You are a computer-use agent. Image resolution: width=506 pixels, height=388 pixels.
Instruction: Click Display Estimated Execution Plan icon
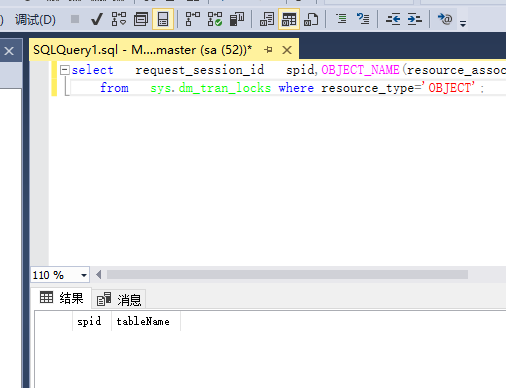(x=119, y=19)
